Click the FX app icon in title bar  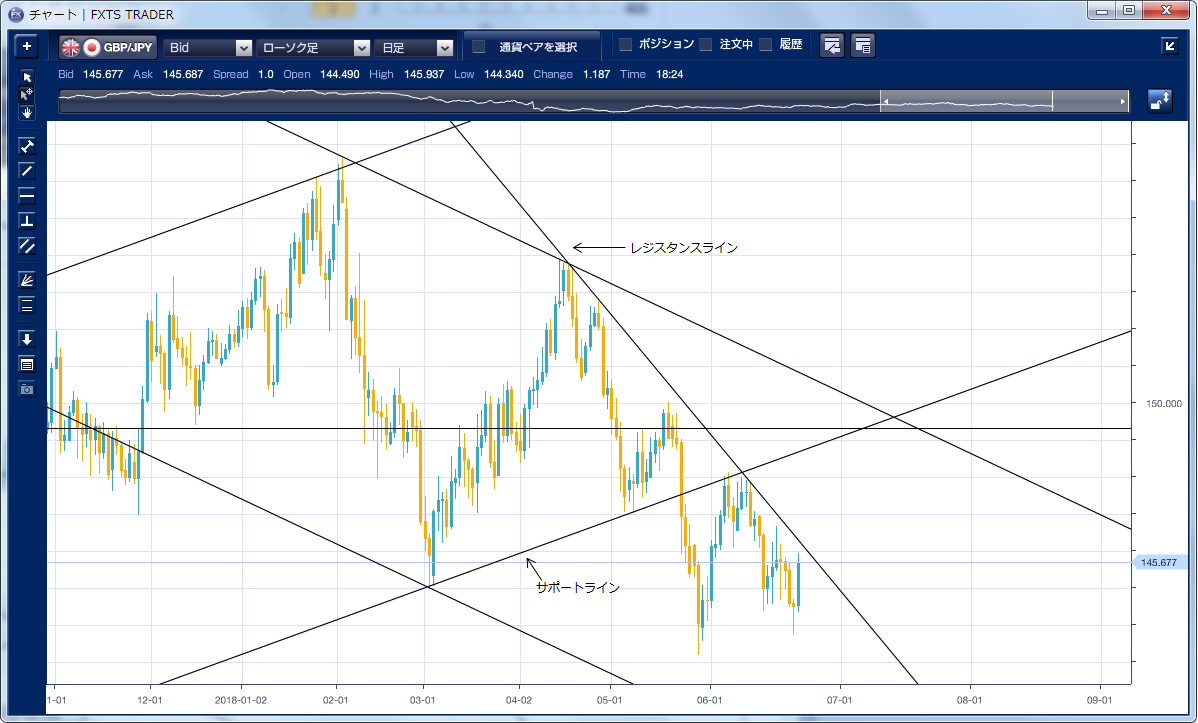click(x=16, y=14)
